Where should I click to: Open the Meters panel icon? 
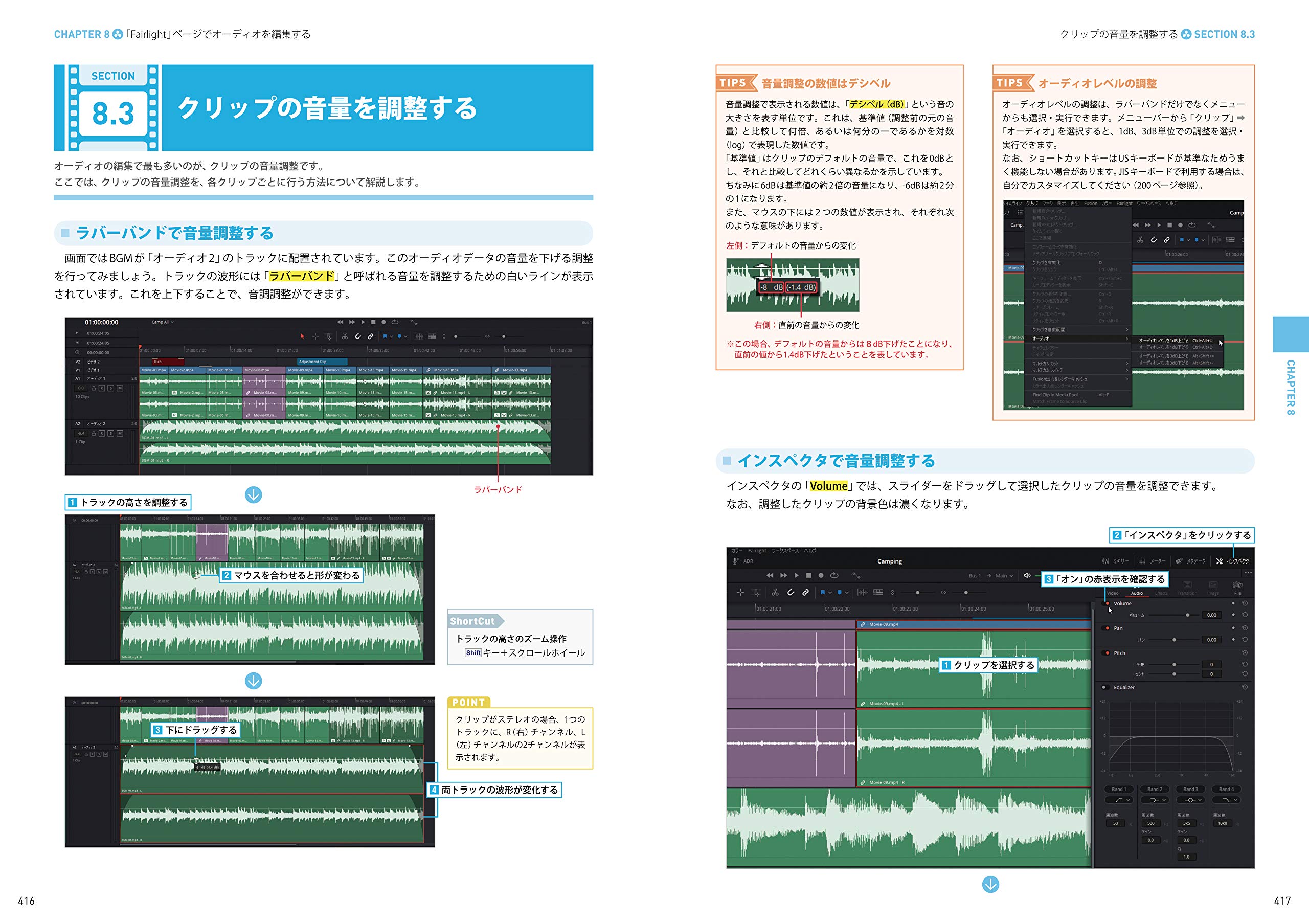pos(1142,561)
